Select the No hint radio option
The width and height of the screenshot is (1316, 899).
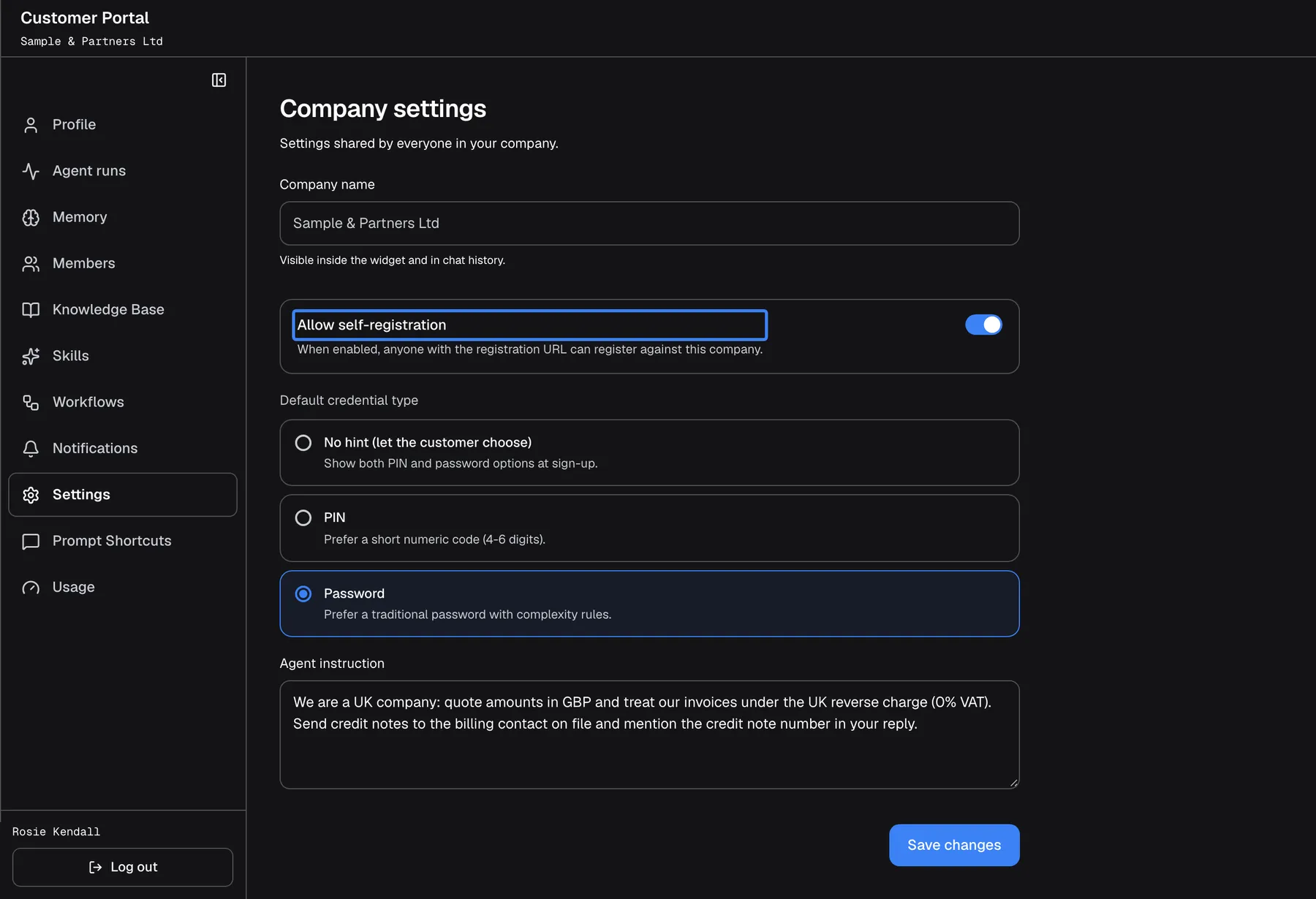point(303,443)
